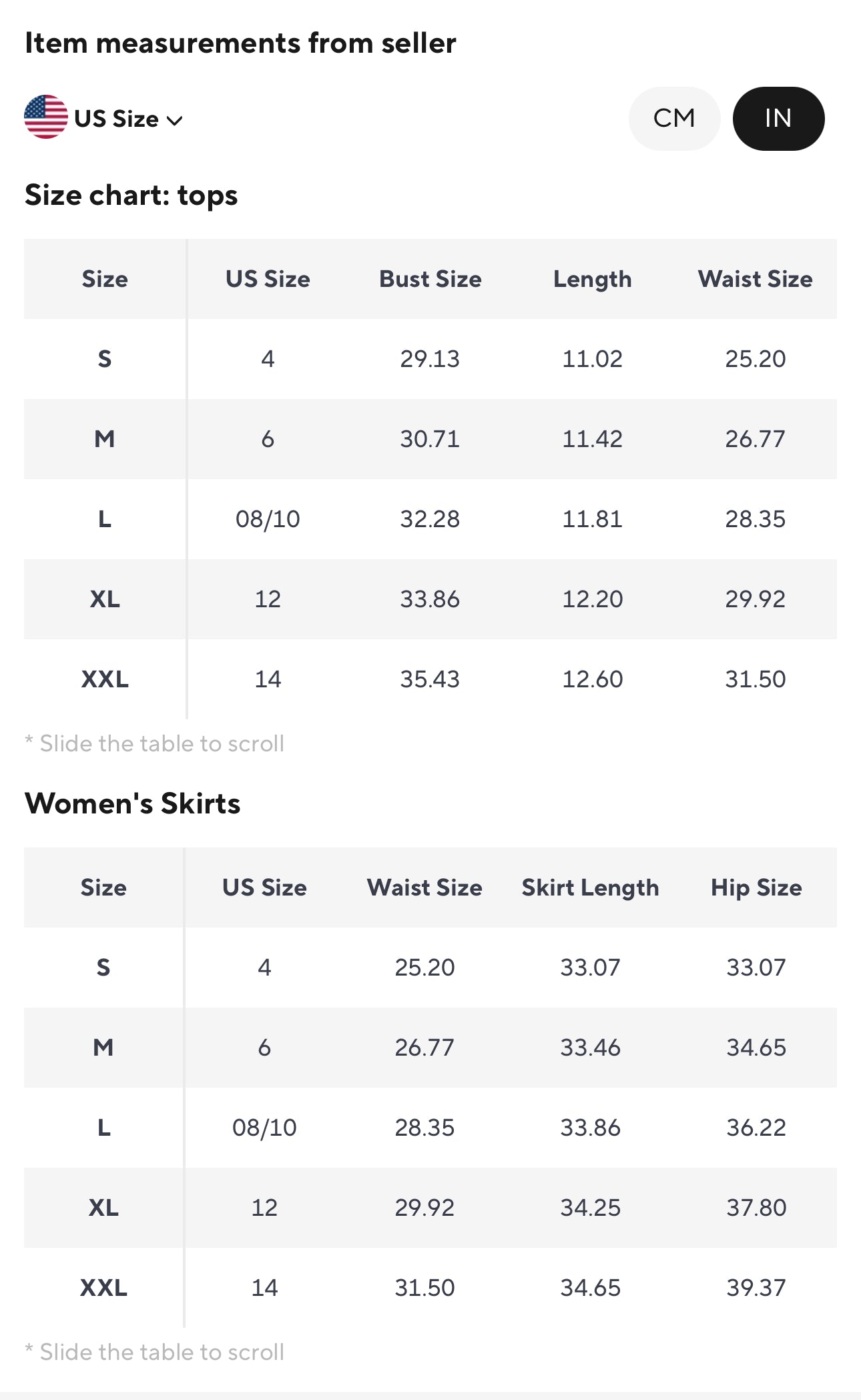Click the tops Waist Size column header

point(755,279)
